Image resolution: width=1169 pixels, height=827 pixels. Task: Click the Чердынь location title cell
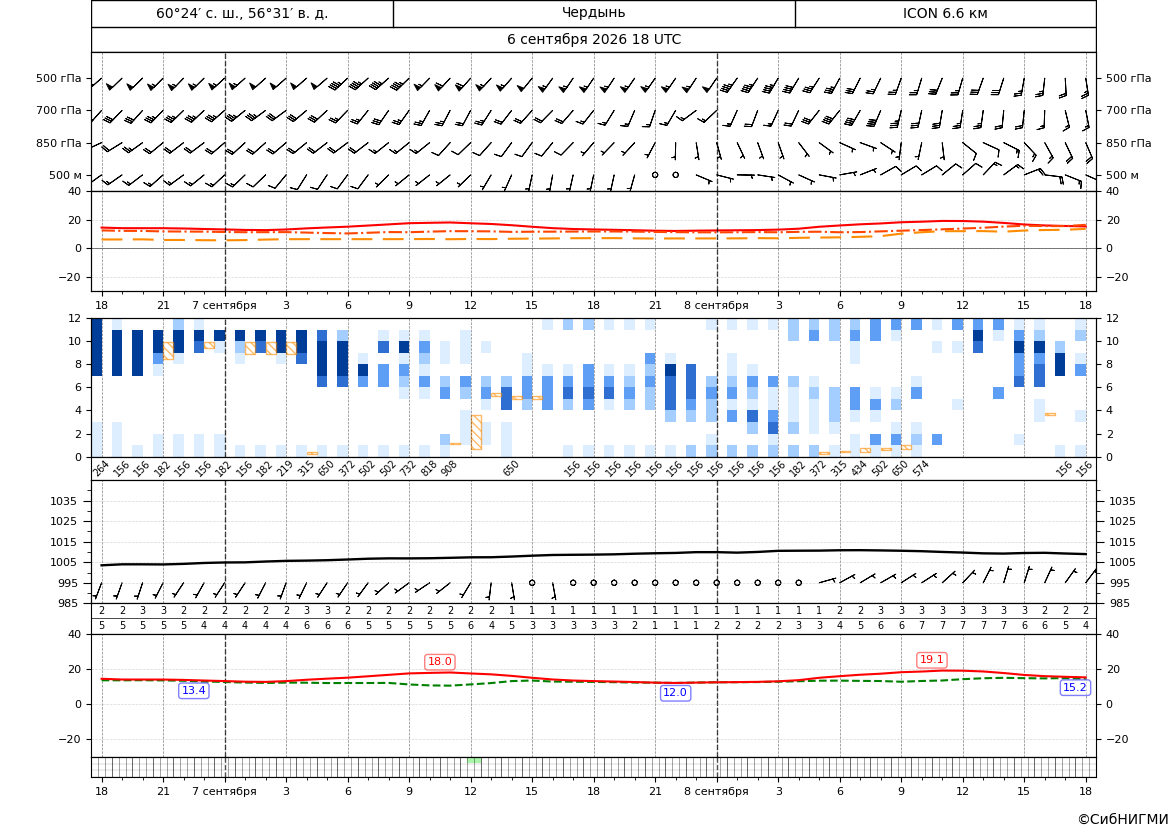coord(594,13)
